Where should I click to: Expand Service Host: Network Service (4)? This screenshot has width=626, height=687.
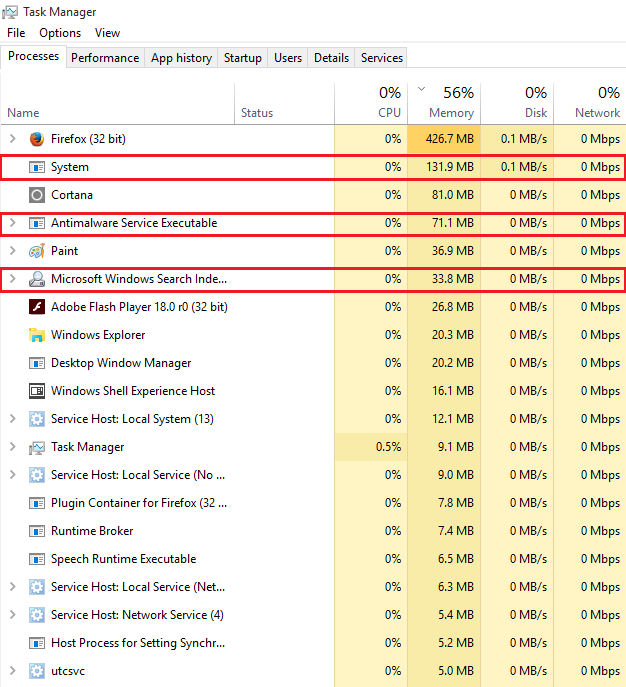(x=13, y=615)
